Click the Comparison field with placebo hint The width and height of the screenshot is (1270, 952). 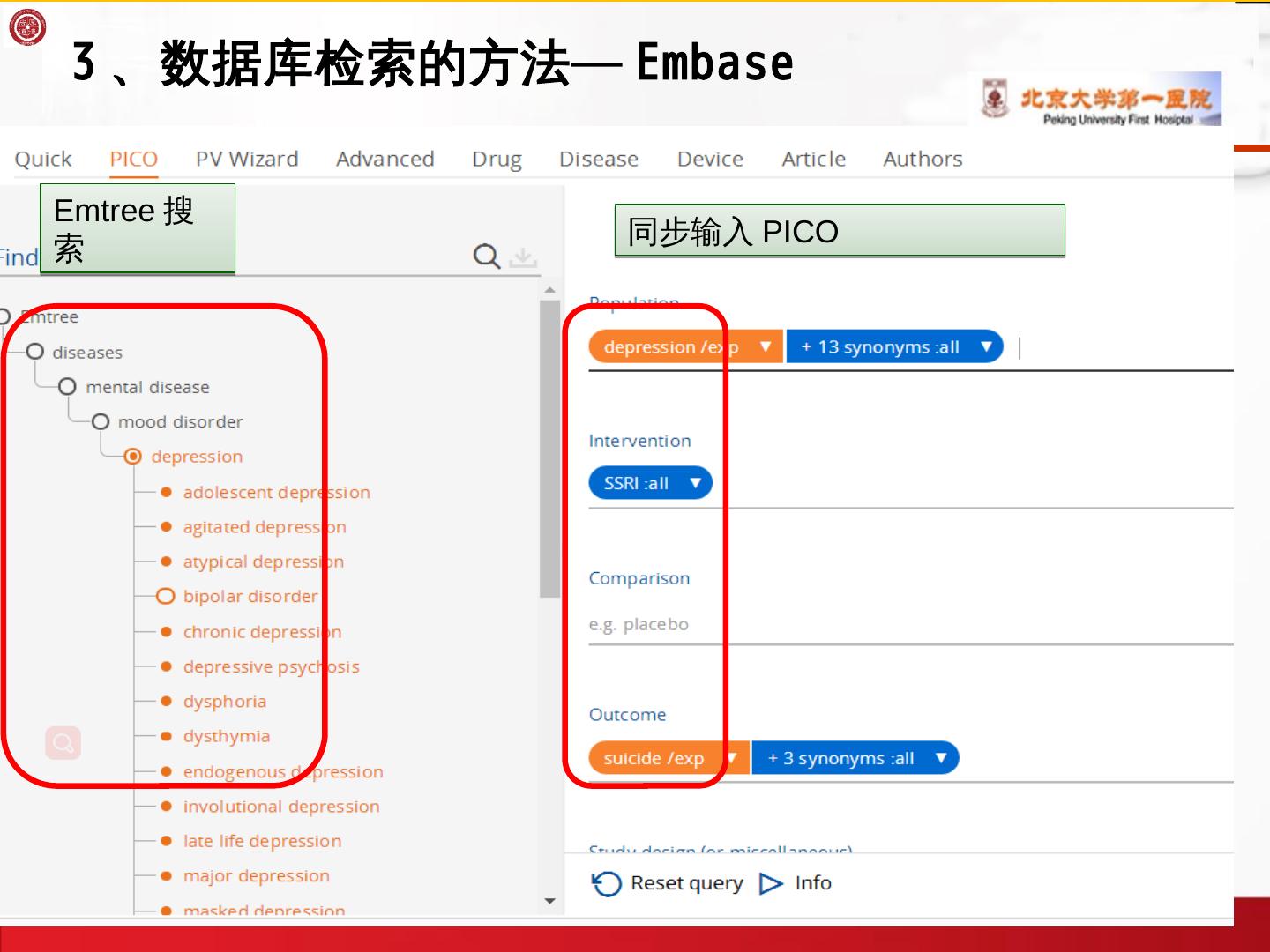[x=911, y=624]
